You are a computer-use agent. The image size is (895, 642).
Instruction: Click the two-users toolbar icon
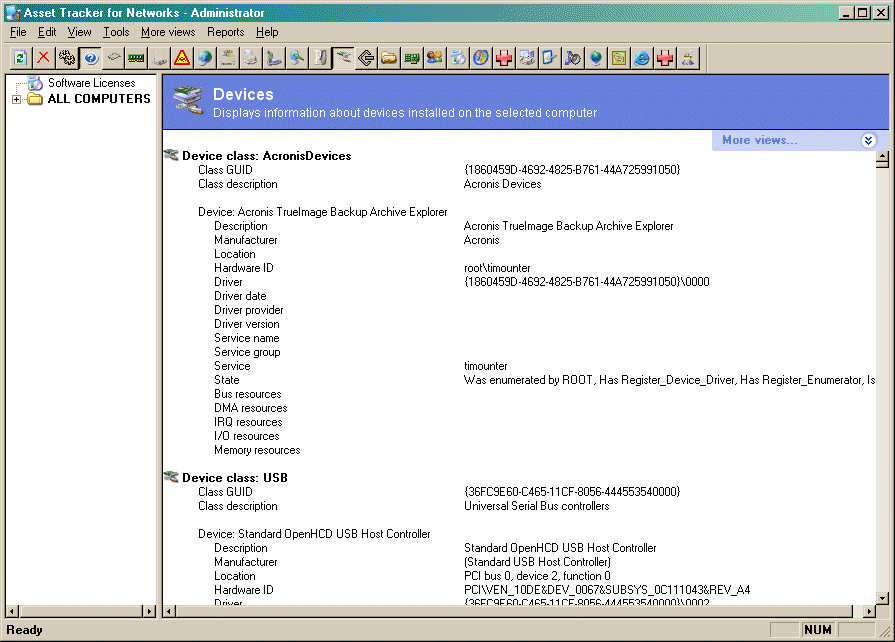[435, 58]
